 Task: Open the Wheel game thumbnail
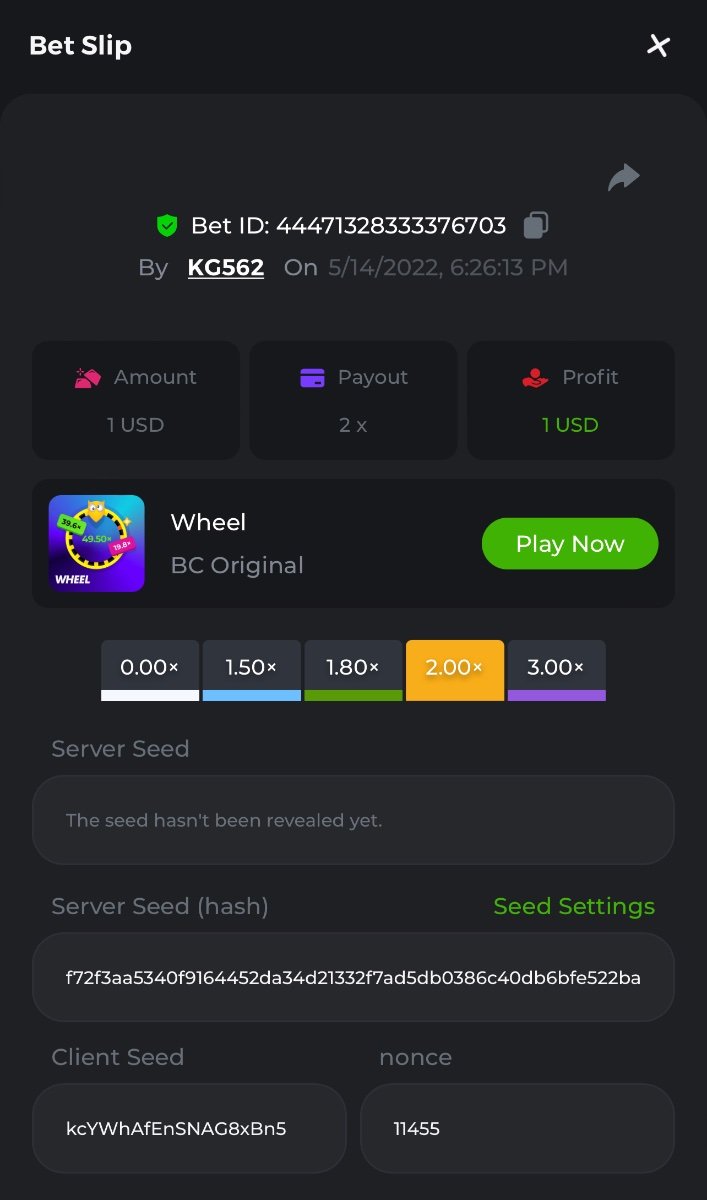pos(97,543)
